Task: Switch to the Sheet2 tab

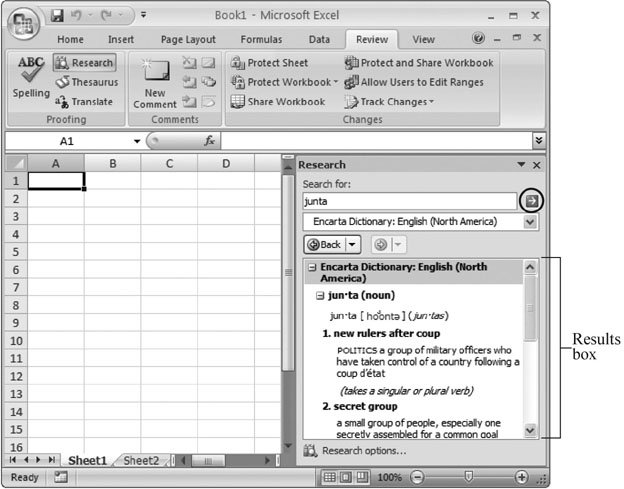Action: (141, 460)
